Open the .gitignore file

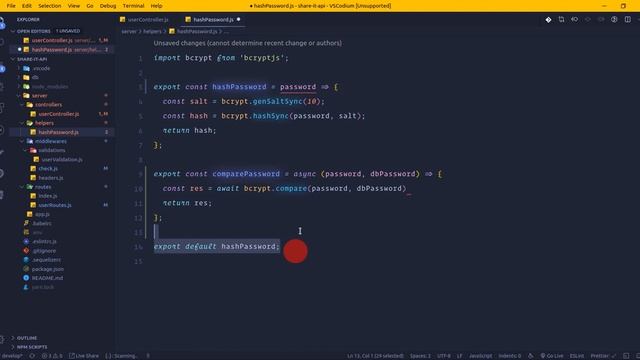(x=44, y=251)
